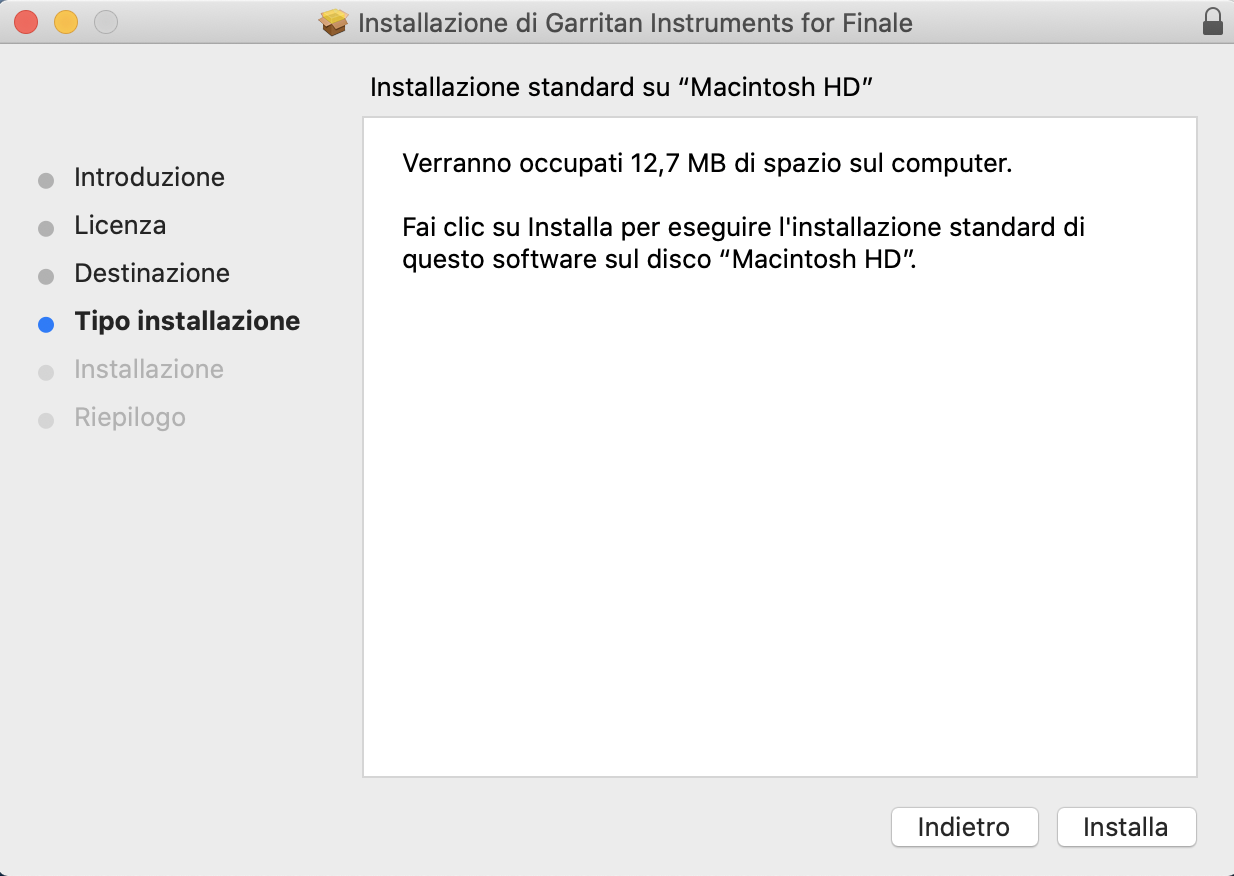Close the installer with the red button

(x=26, y=22)
